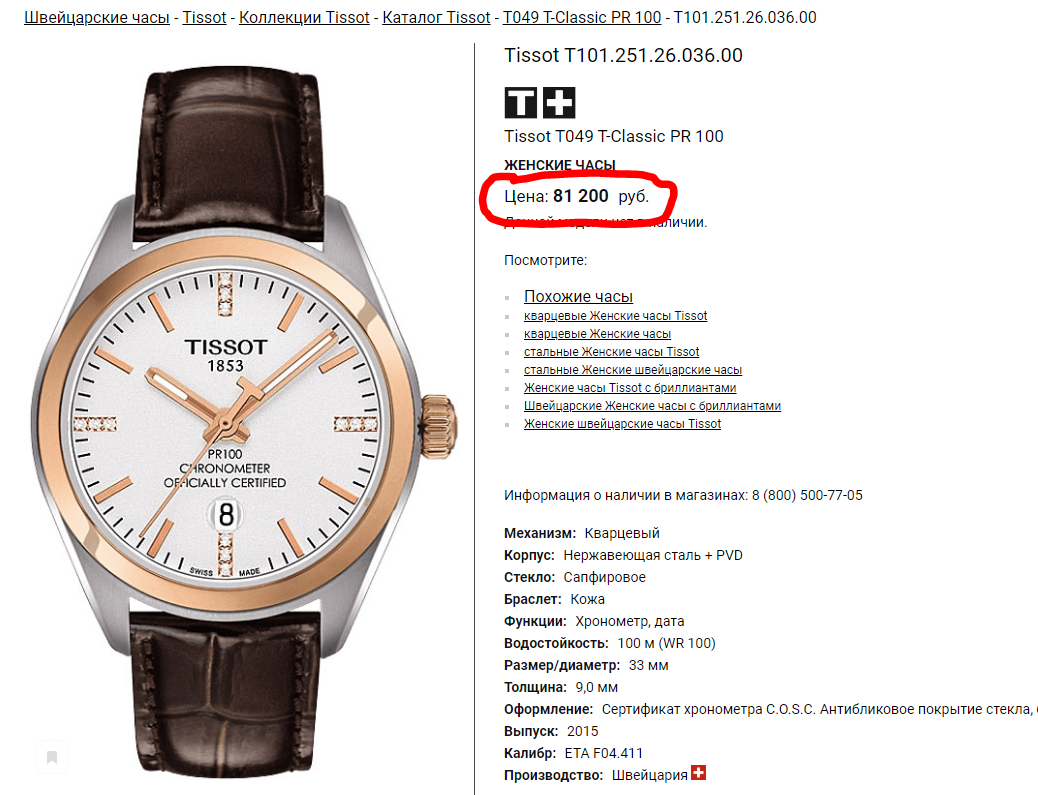The image size is (1038, 795).
Task: Open the Швейцарские часы breadcrumb link
Action: tap(97, 17)
